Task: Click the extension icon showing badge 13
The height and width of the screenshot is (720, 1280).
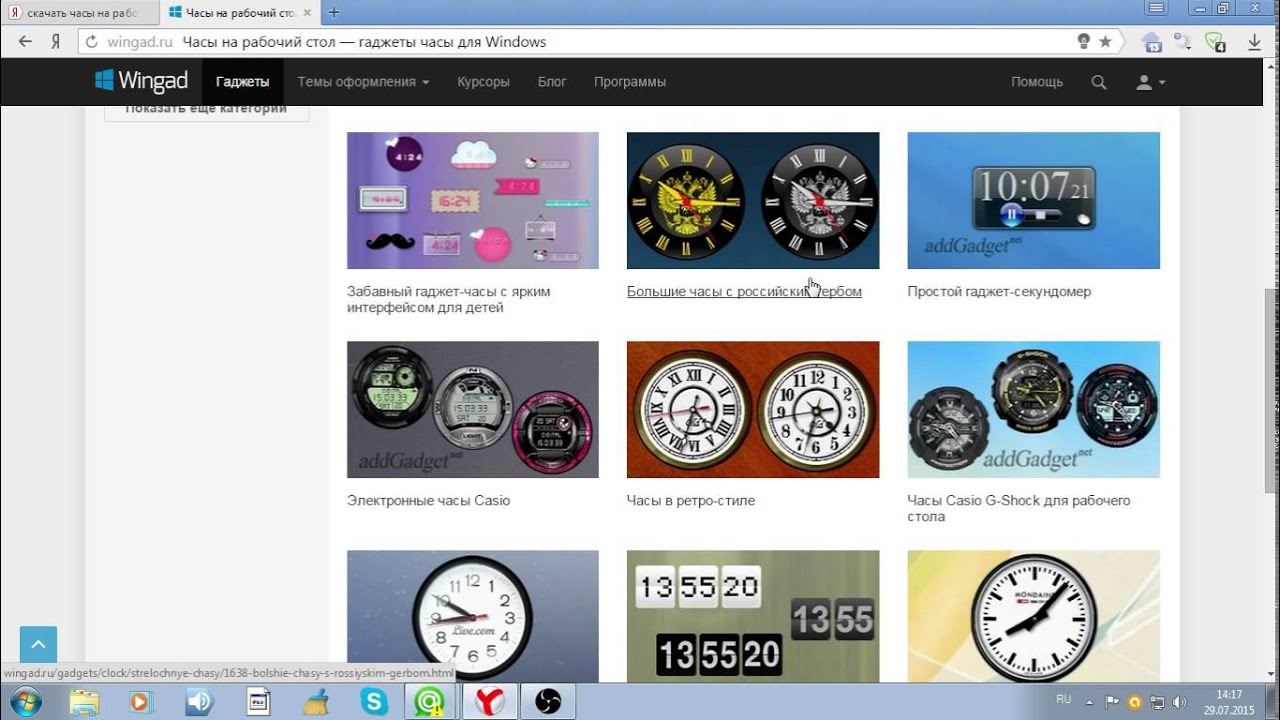Action: [x=1152, y=42]
